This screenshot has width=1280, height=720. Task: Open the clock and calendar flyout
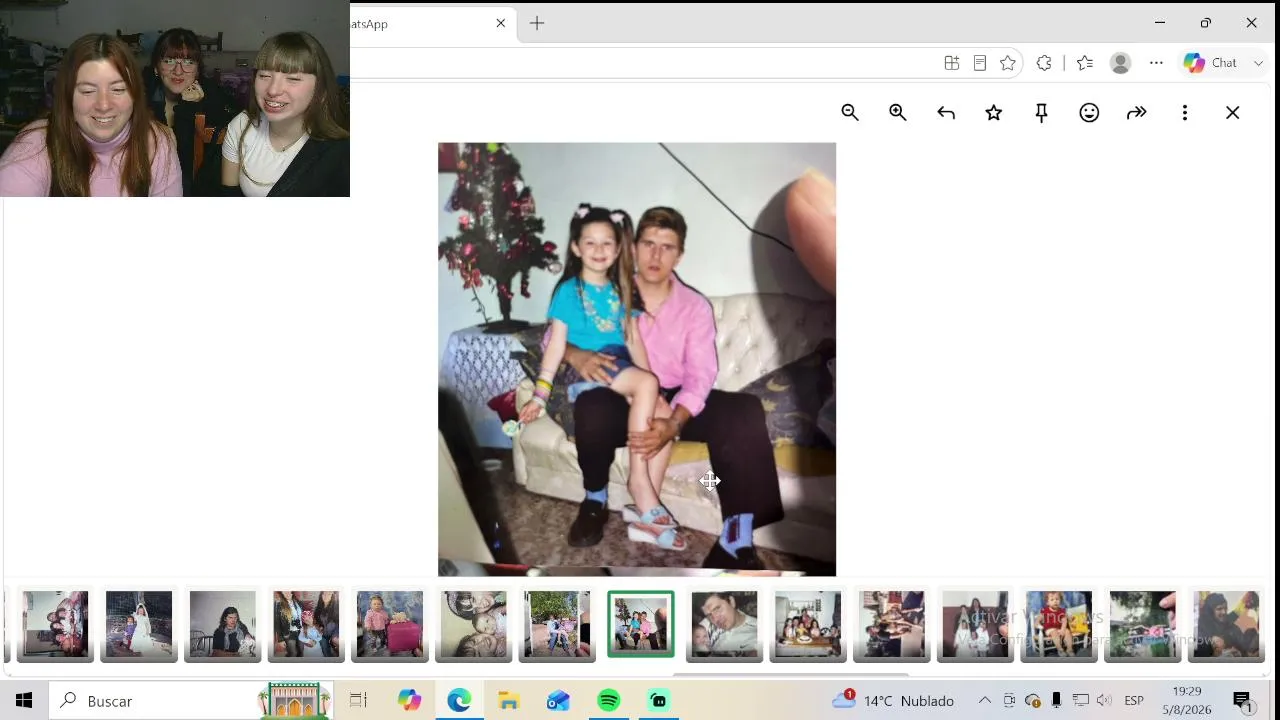[x=1187, y=701]
